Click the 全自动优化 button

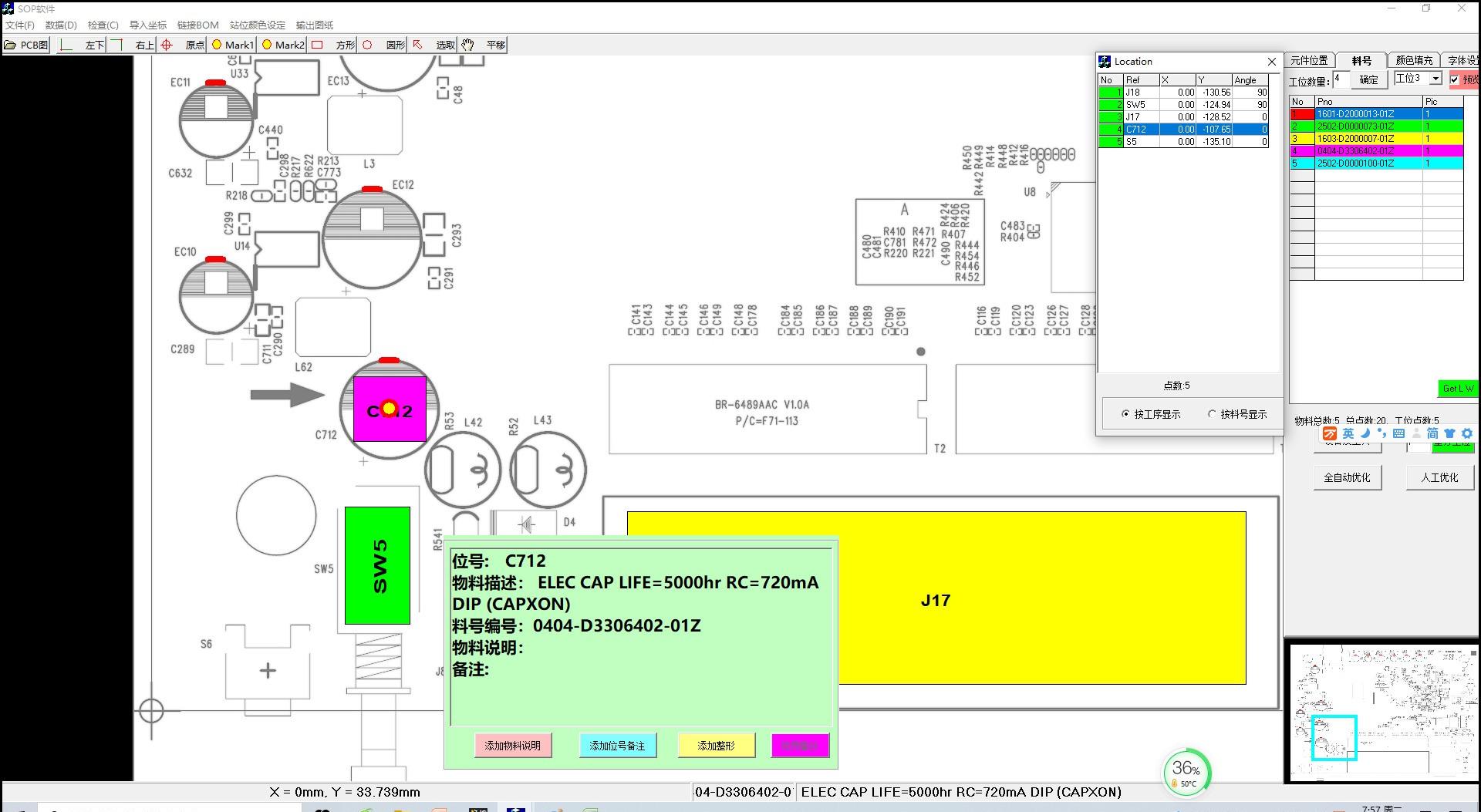[x=1347, y=477]
